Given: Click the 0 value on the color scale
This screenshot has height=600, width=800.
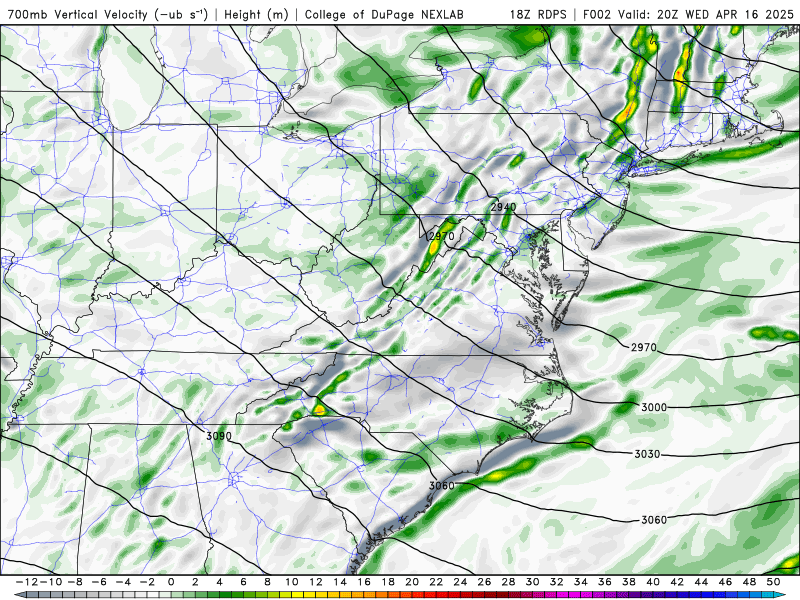Looking at the screenshot, I should (x=171, y=582).
